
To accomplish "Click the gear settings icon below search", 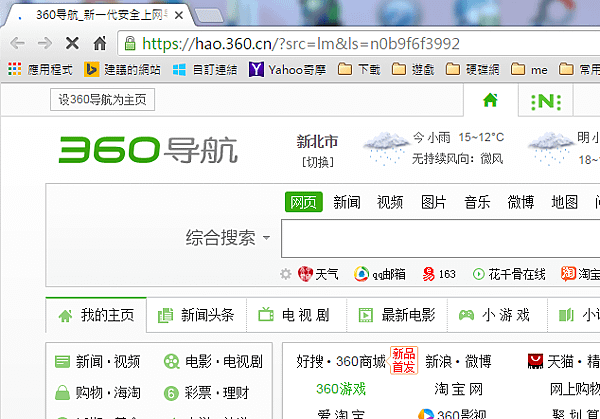I will (x=286, y=274).
